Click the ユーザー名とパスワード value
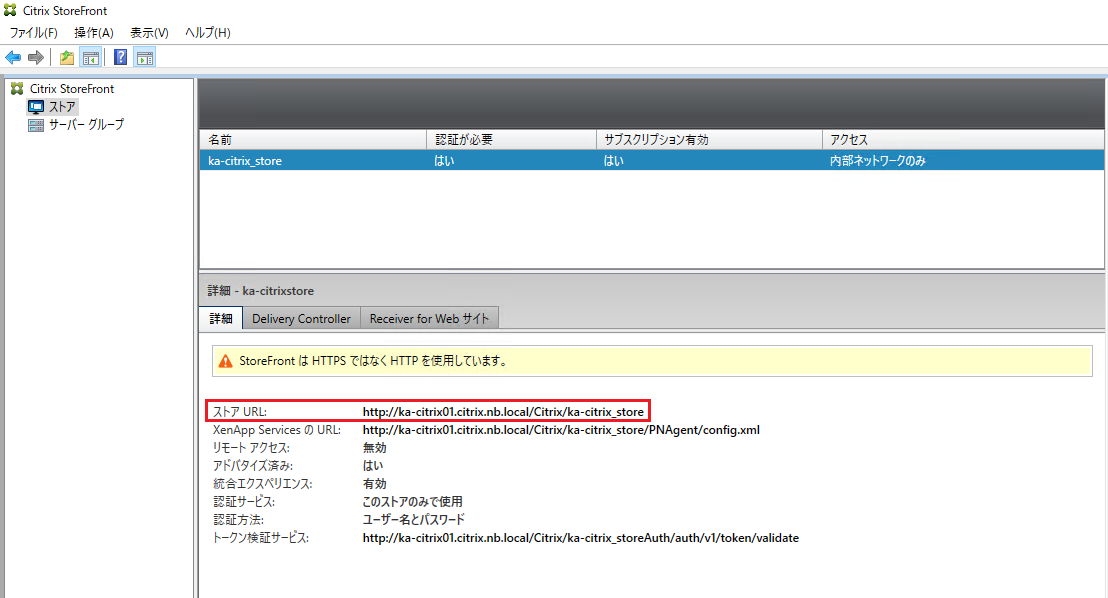The height and width of the screenshot is (598, 1108). click(x=414, y=520)
